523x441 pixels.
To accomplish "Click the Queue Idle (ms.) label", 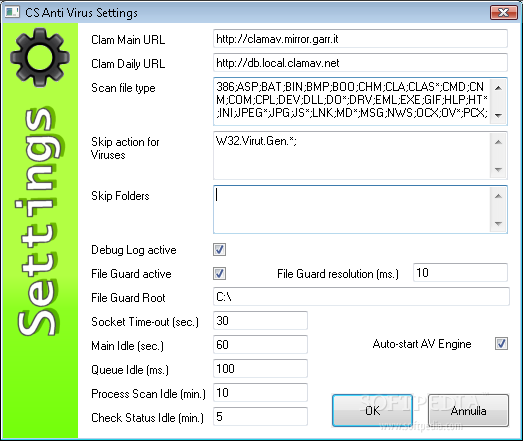I will tap(130, 370).
